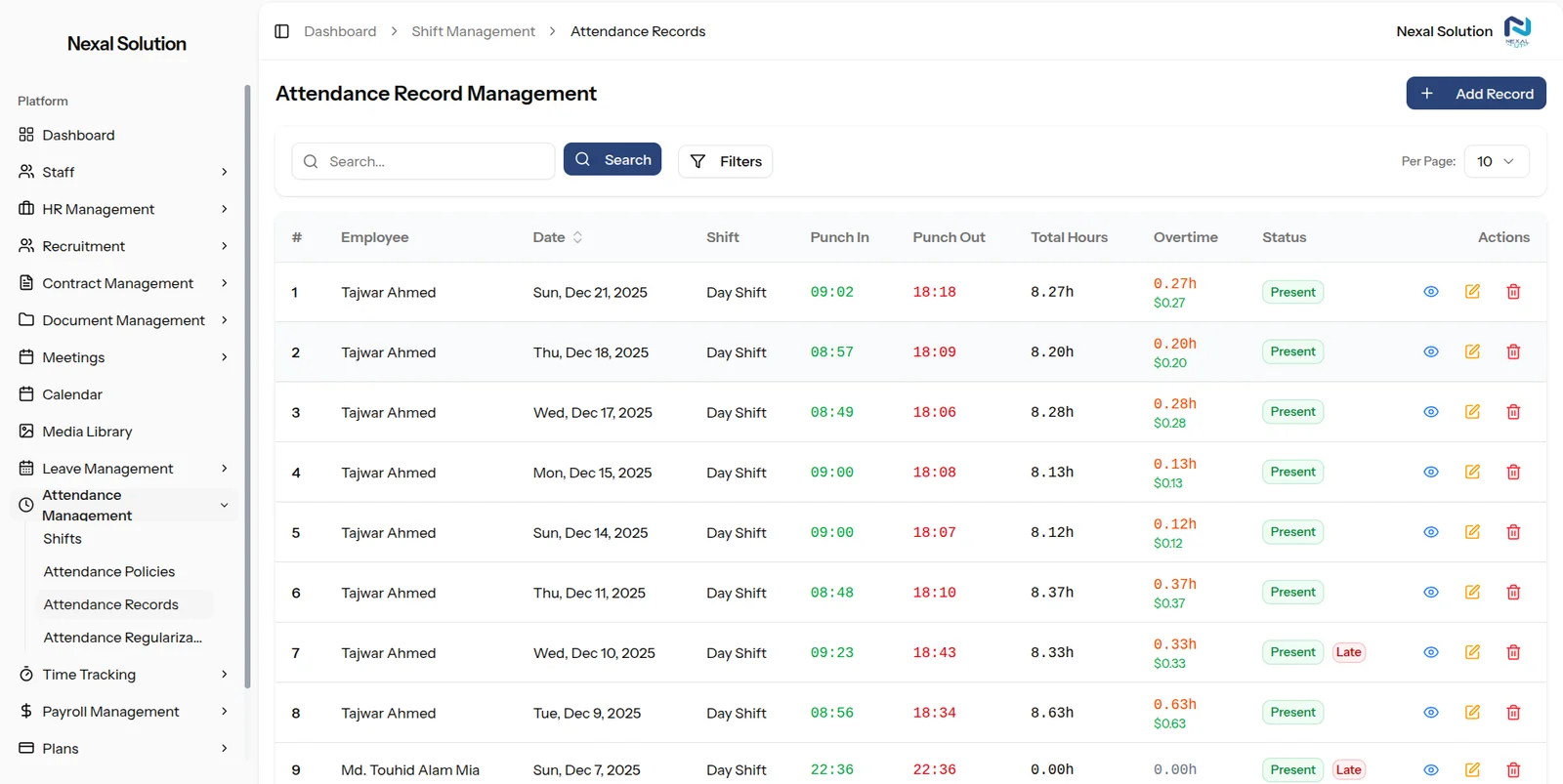The image size is (1563, 784).
Task: Delete the Dec 10, 2025 record
Action: coord(1513,652)
